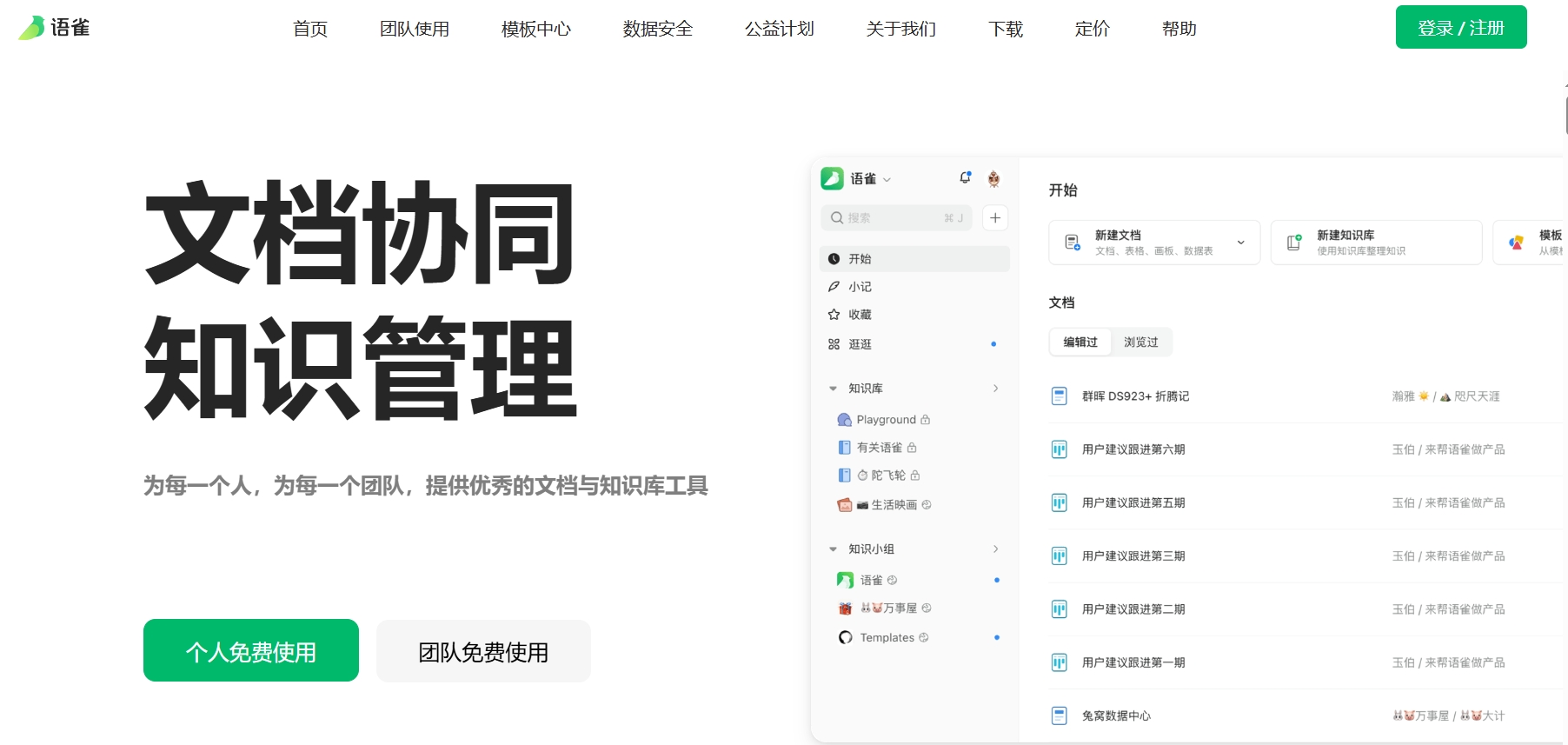Click 新建知识库 card icon

pyautogui.click(x=1294, y=243)
